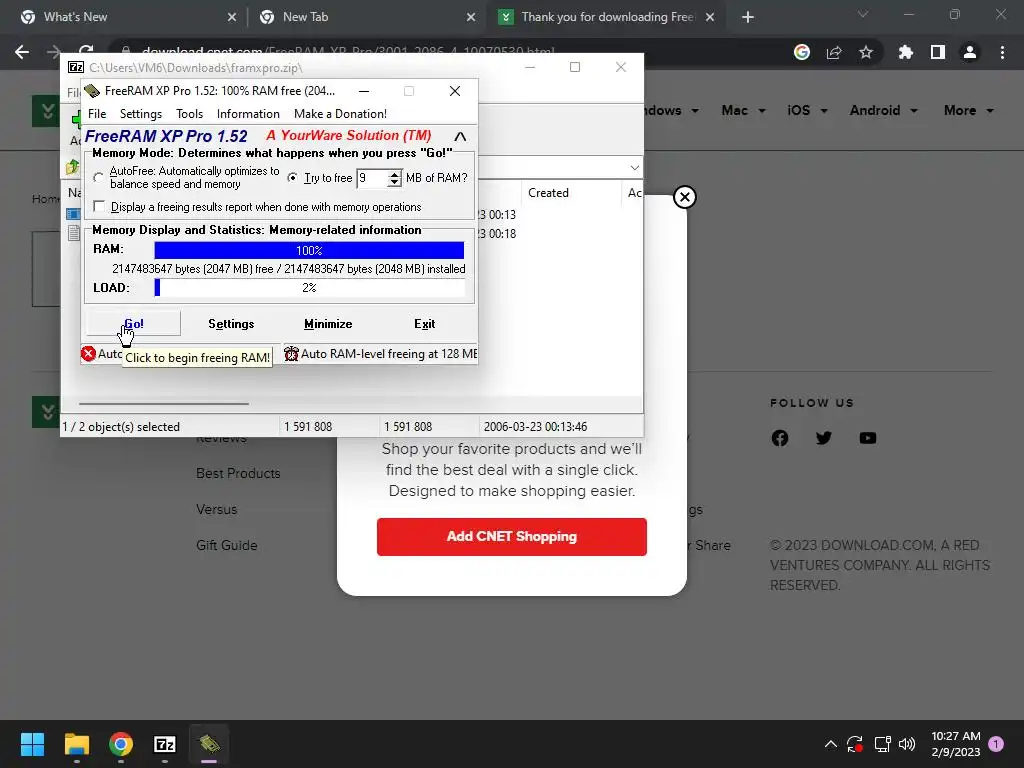Screen dimensions: 1024x768
Task: Click FreeRAM title bar chip icon
Action: tap(92, 91)
